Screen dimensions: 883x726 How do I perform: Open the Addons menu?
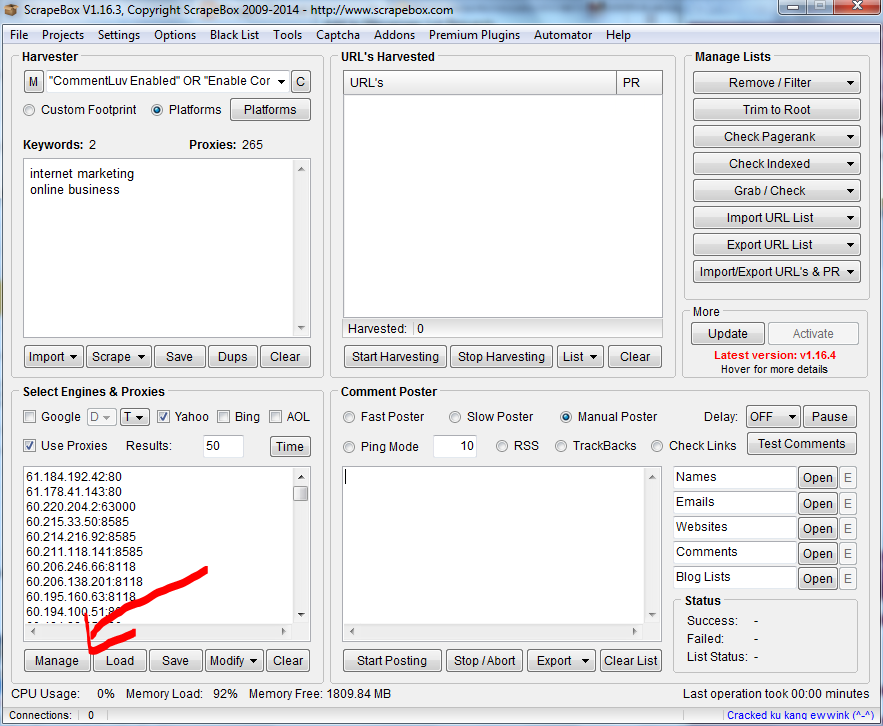click(x=394, y=35)
